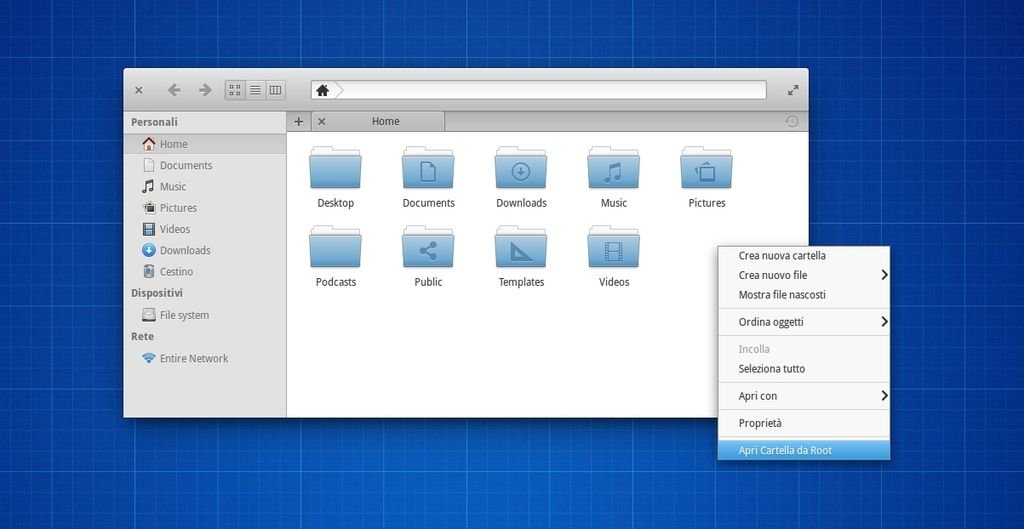Open tab history icon at right
The height and width of the screenshot is (529, 1024).
[x=791, y=121]
